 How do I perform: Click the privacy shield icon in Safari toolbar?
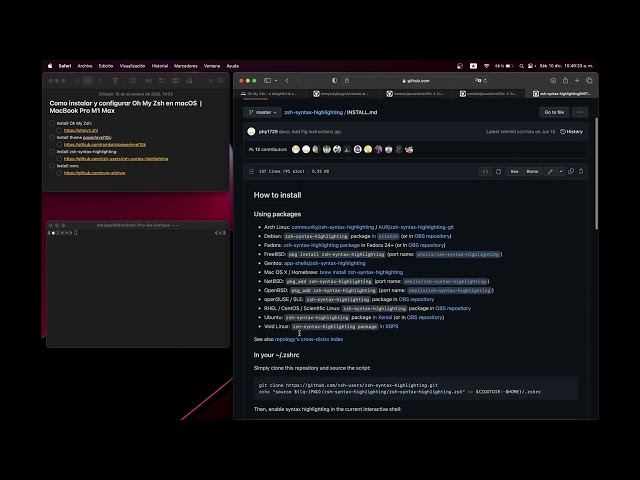coord(334,80)
